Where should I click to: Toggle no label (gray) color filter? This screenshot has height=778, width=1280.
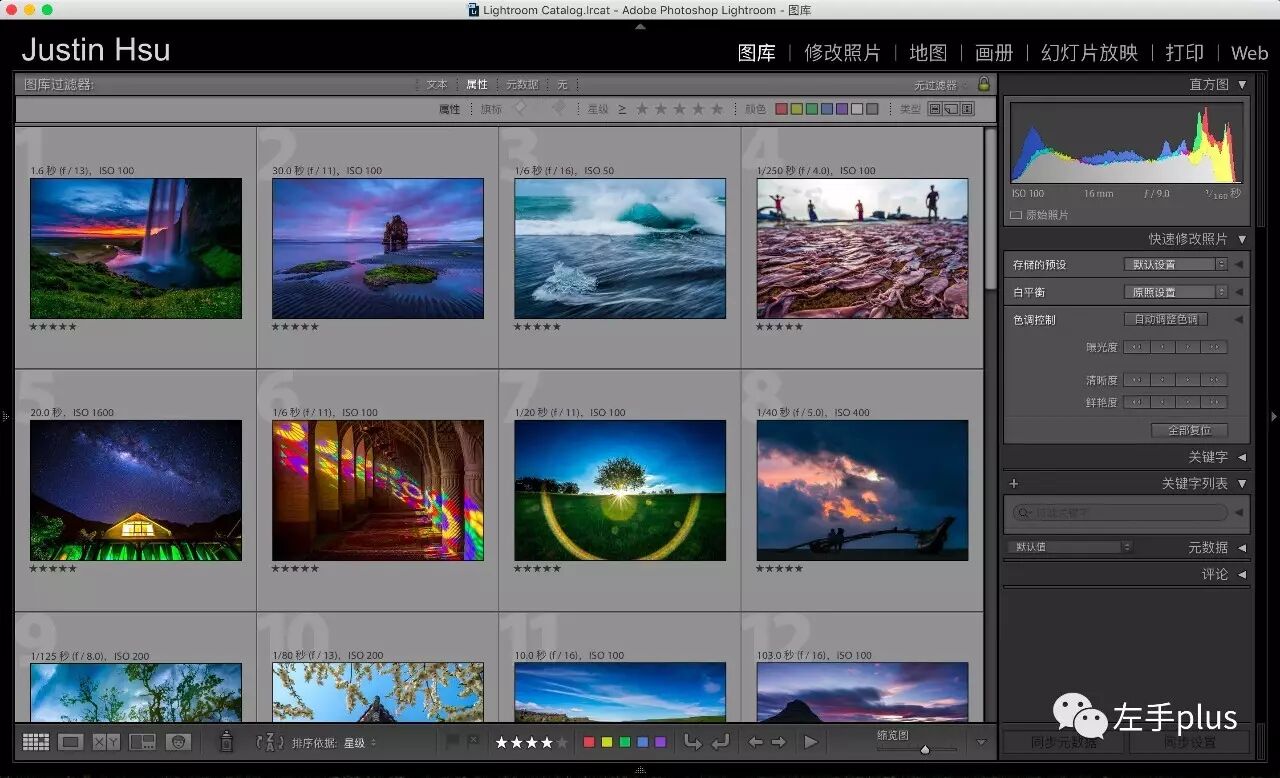pyautogui.click(x=872, y=109)
